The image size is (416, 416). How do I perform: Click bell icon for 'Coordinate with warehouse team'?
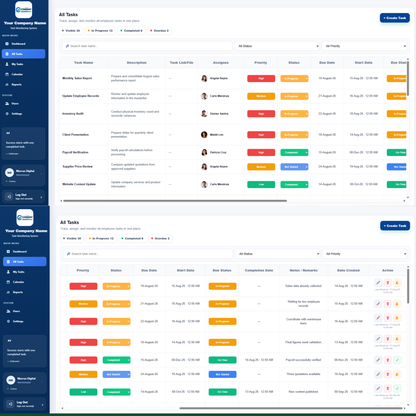pyautogui.click(x=397, y=318)
